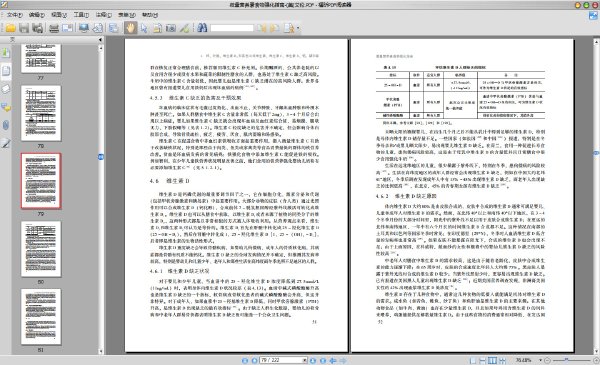Open the page thumbnails panel icon

tap(6, 71)
